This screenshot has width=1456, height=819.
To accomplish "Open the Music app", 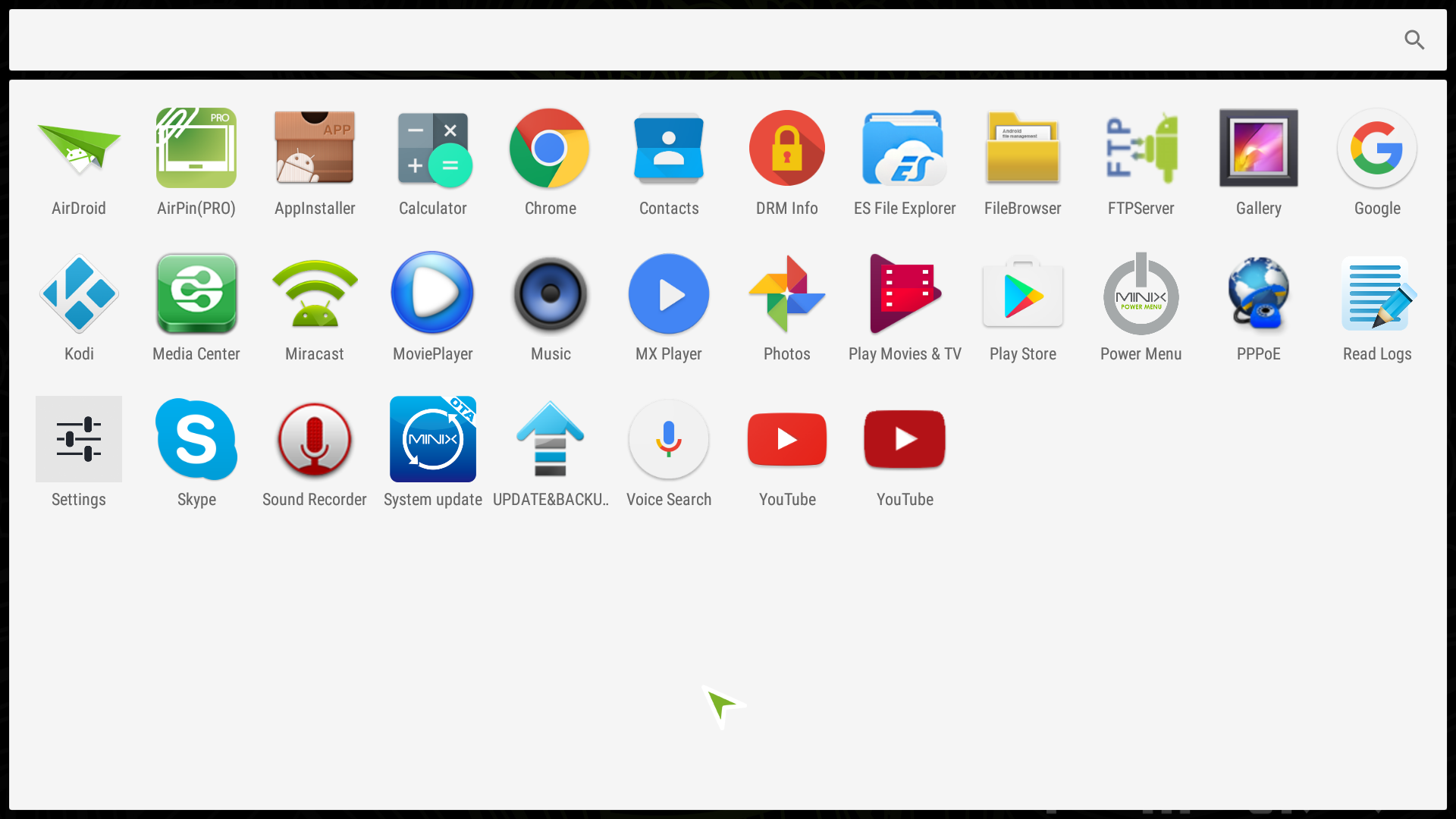I will tap(551, 294).
